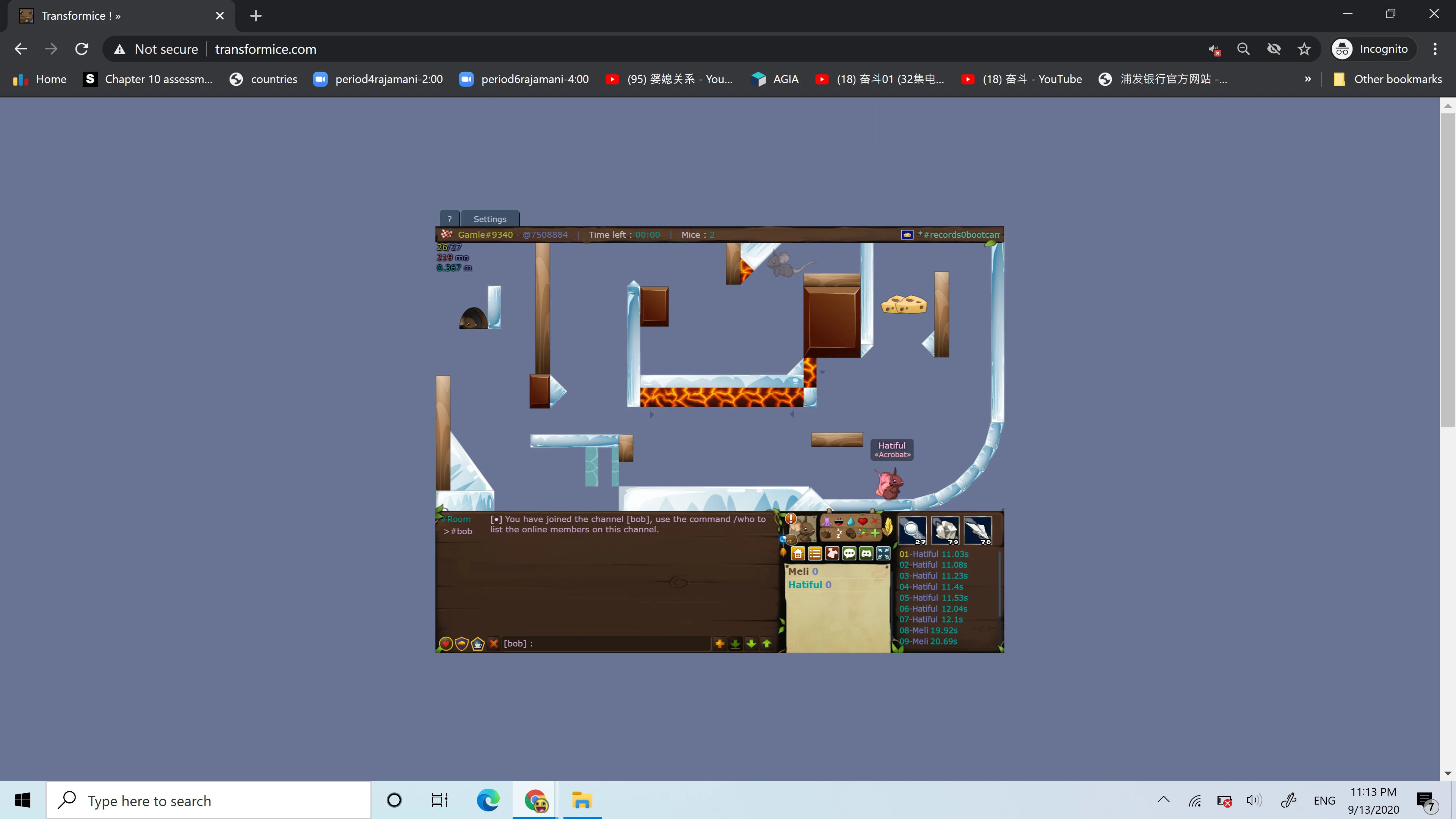Click the muted site sound icon

(x=1213, y=50)
